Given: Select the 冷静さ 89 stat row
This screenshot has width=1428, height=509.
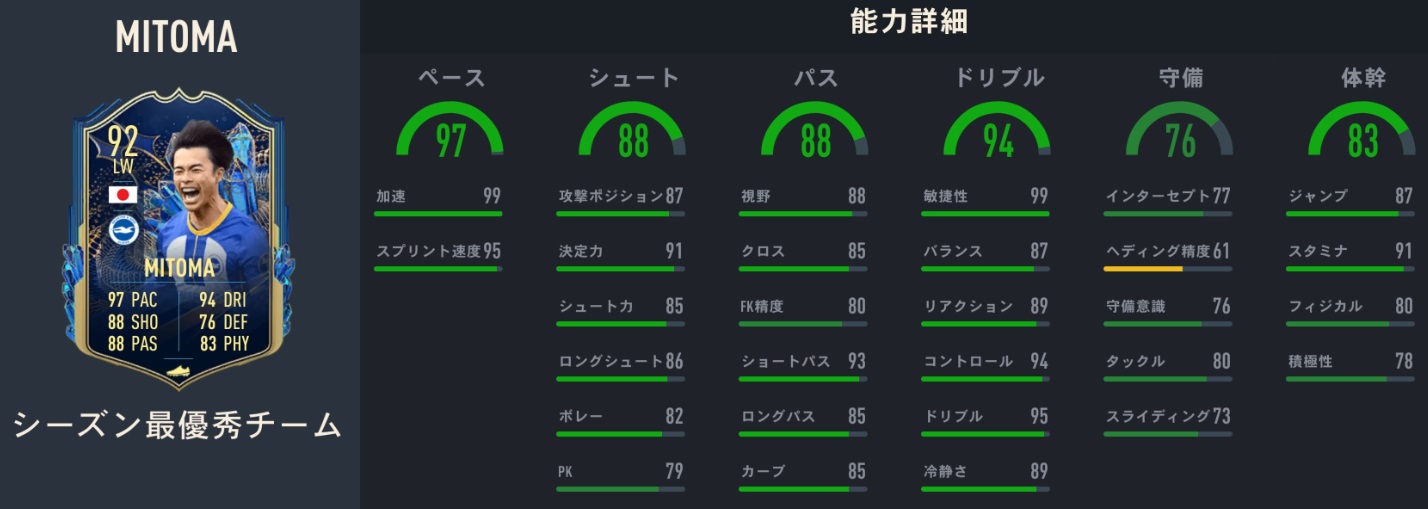Looking at the screenshot, I should 985,472.
